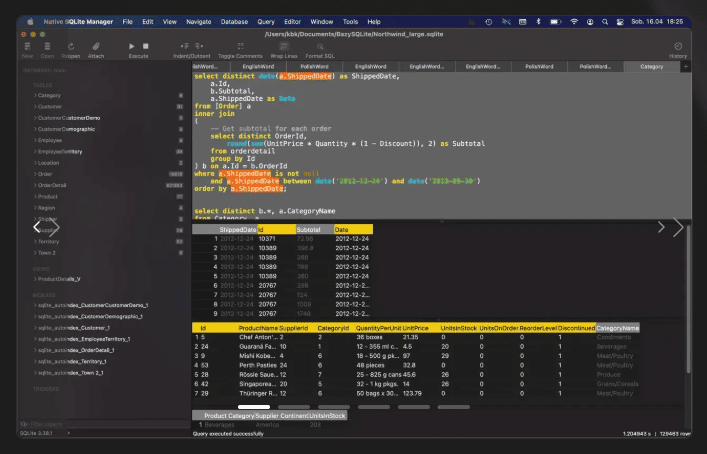The height and width of the screenshot is (454, 707).
Task: Open the Edit menu
Action: [147, 22]
